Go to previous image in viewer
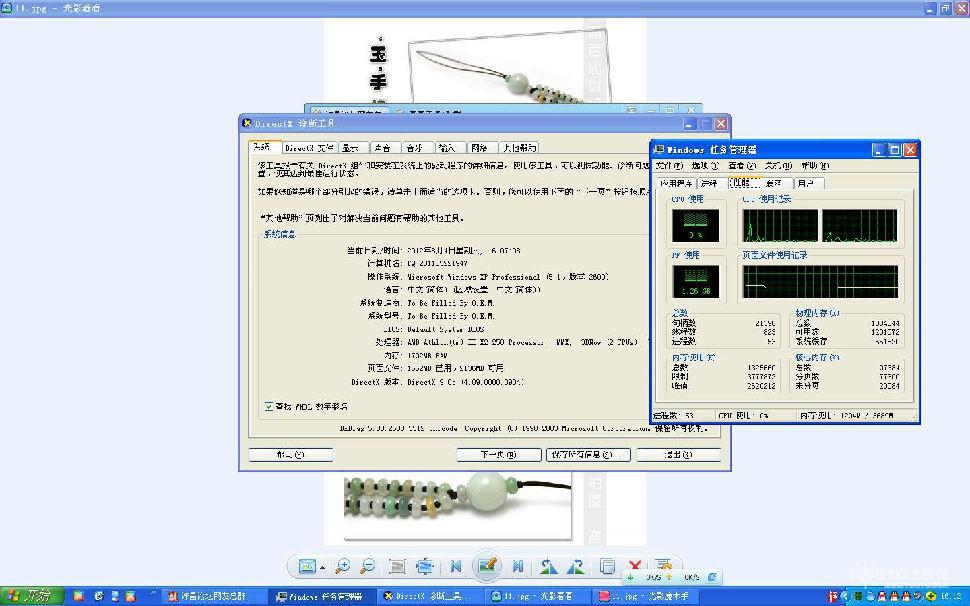 (456, 566)
